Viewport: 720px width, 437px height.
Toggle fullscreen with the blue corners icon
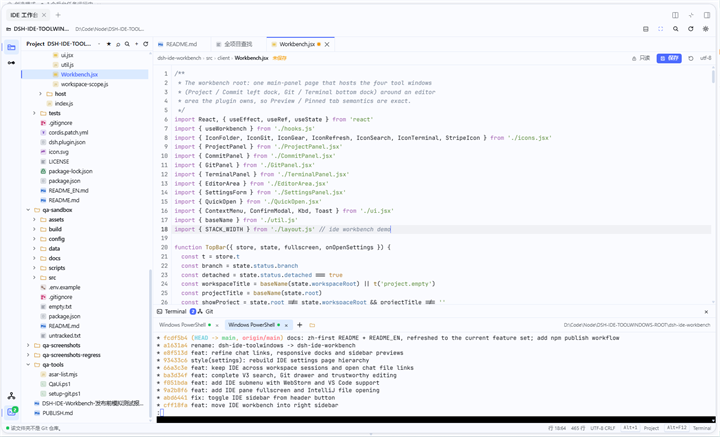(x=660, y=29)
